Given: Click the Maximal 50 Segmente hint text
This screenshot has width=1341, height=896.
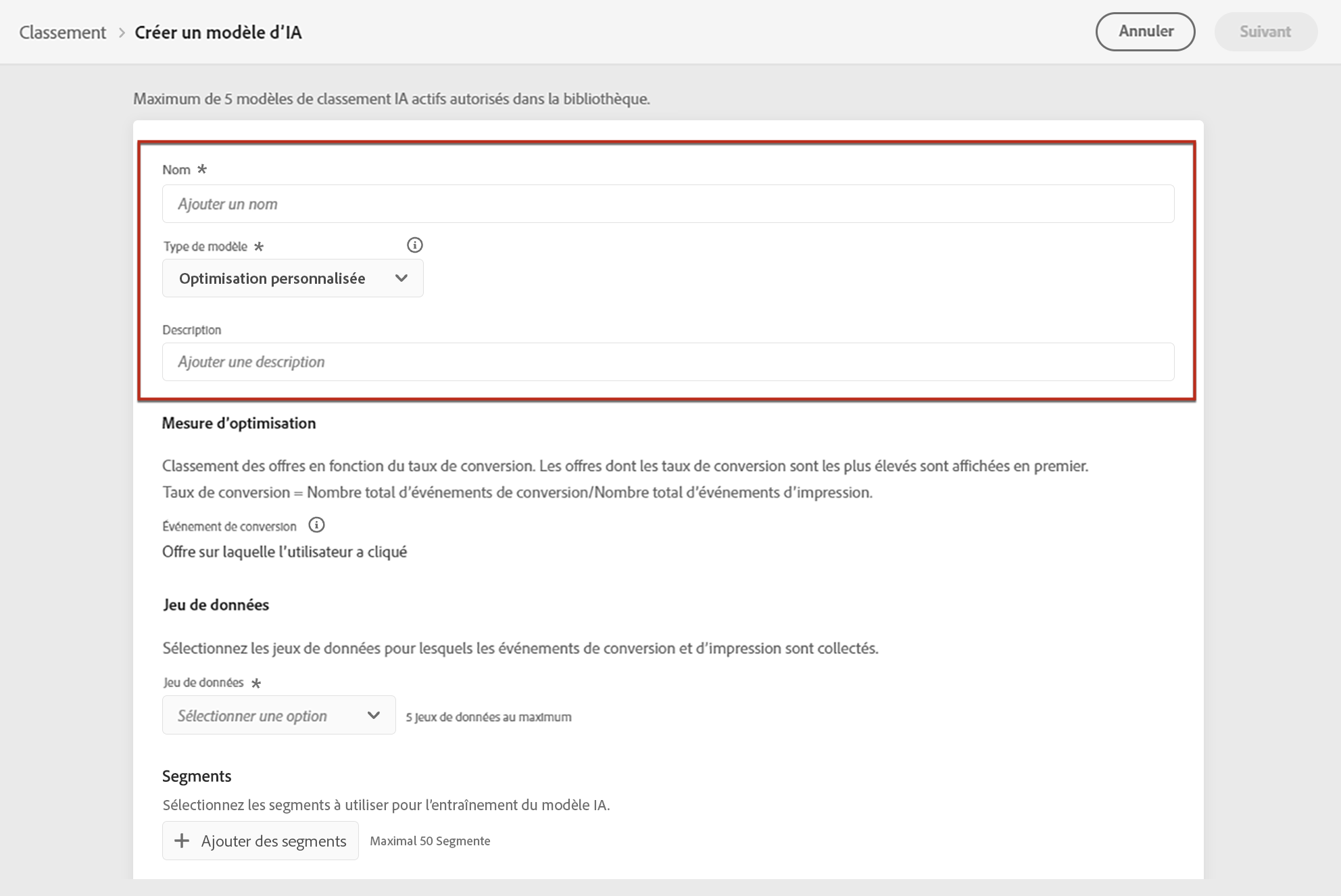Looking at the screenshot, I should pyautogui.click(x=430, y=841).
